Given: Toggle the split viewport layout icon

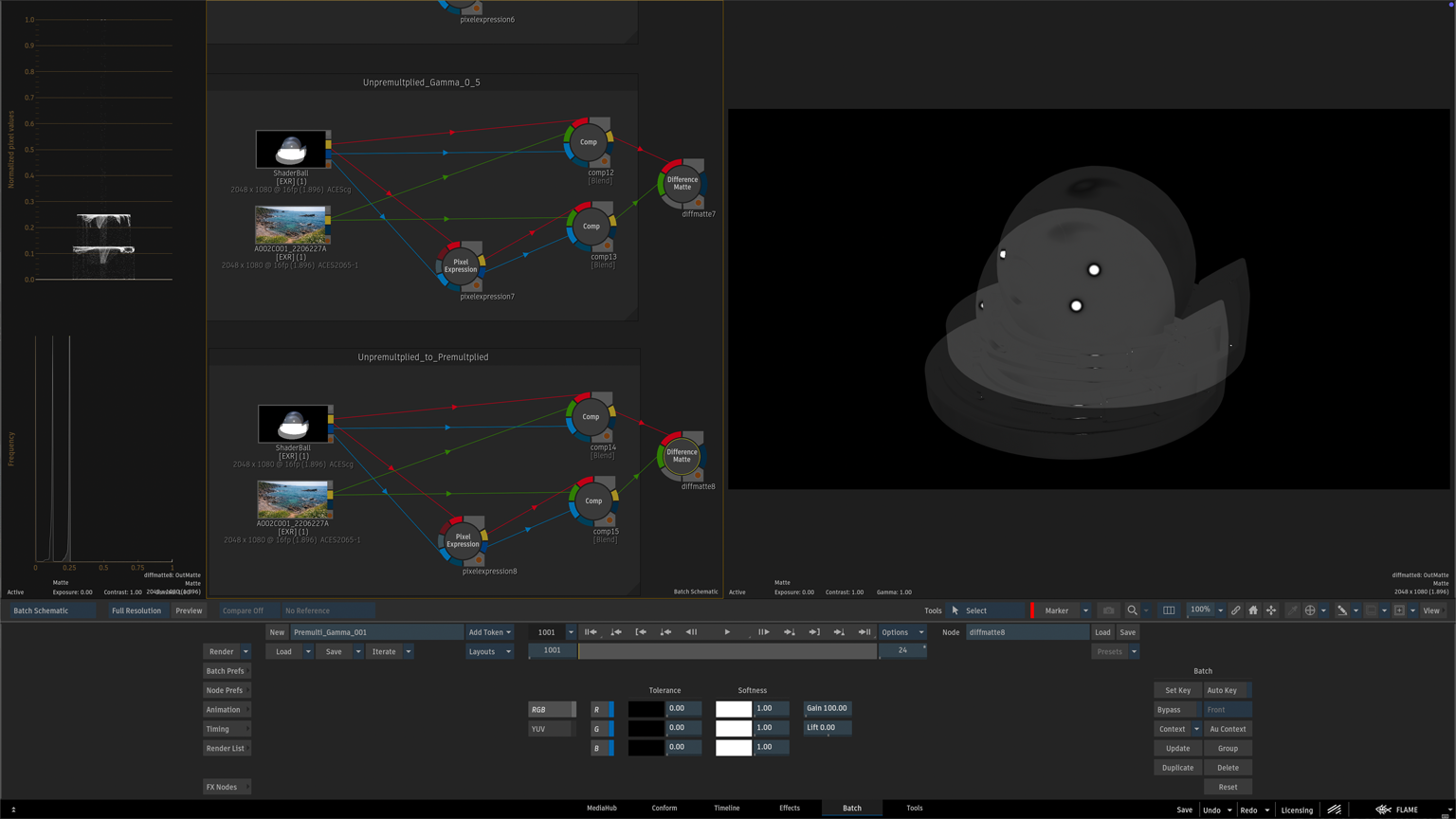Looking at the screenshot, I should [1169, 610].
